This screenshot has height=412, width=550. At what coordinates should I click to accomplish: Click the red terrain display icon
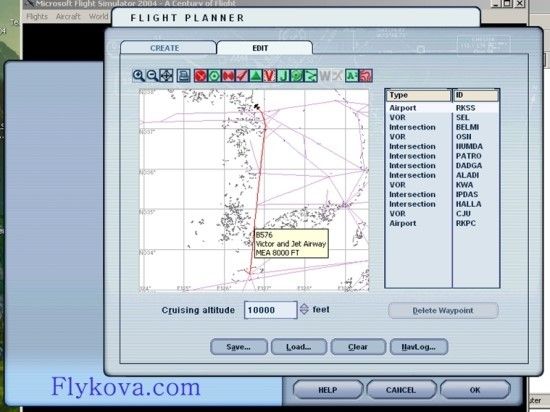[366, 75]
